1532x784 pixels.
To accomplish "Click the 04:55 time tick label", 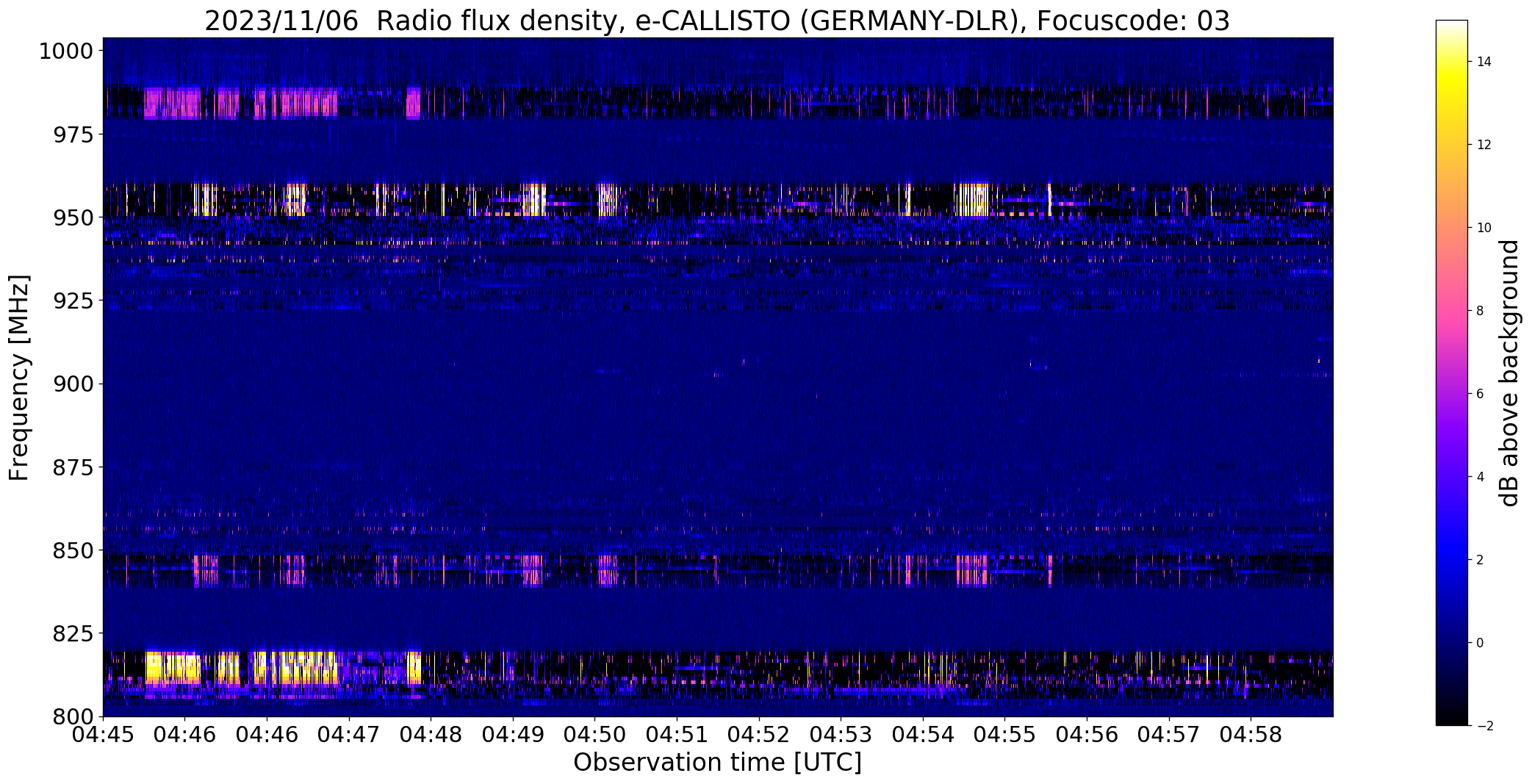I will tap(1004, 736).
